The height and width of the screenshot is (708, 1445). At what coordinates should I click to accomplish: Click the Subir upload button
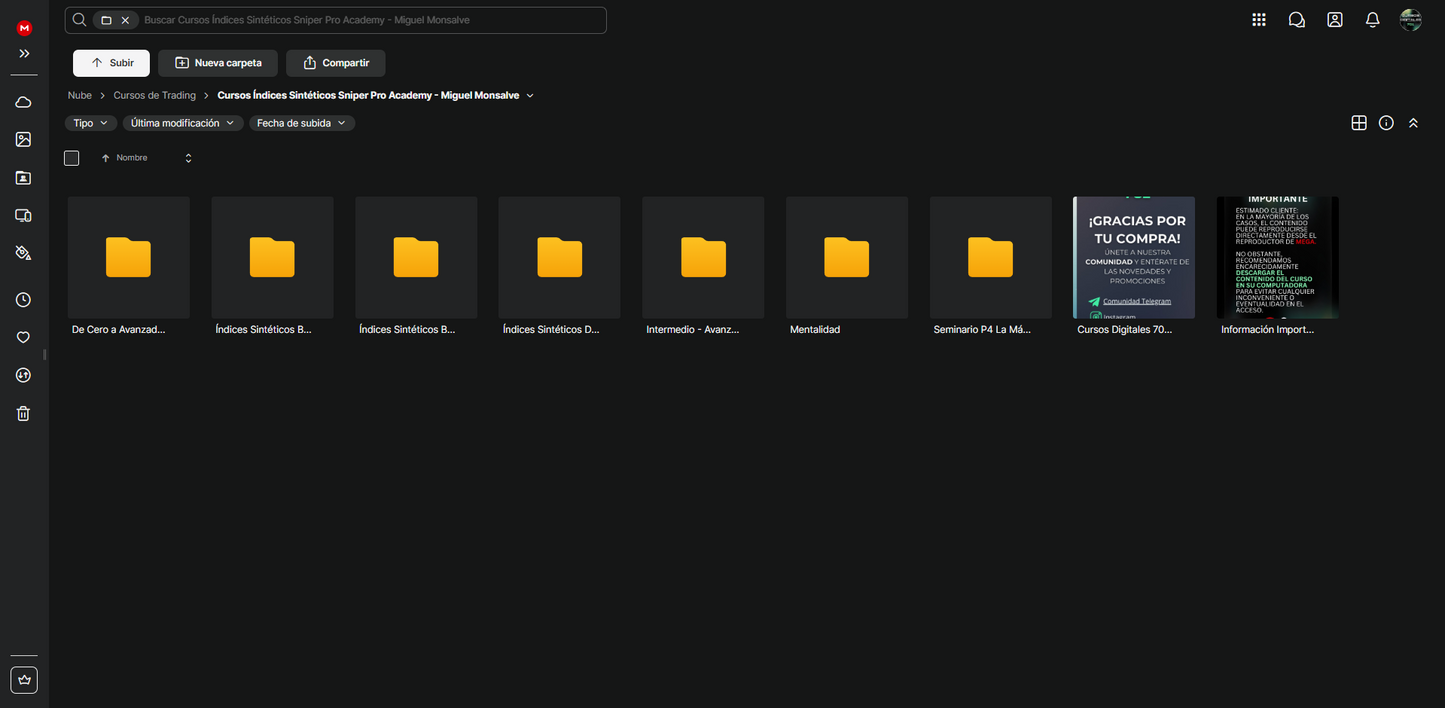(111, 63)
